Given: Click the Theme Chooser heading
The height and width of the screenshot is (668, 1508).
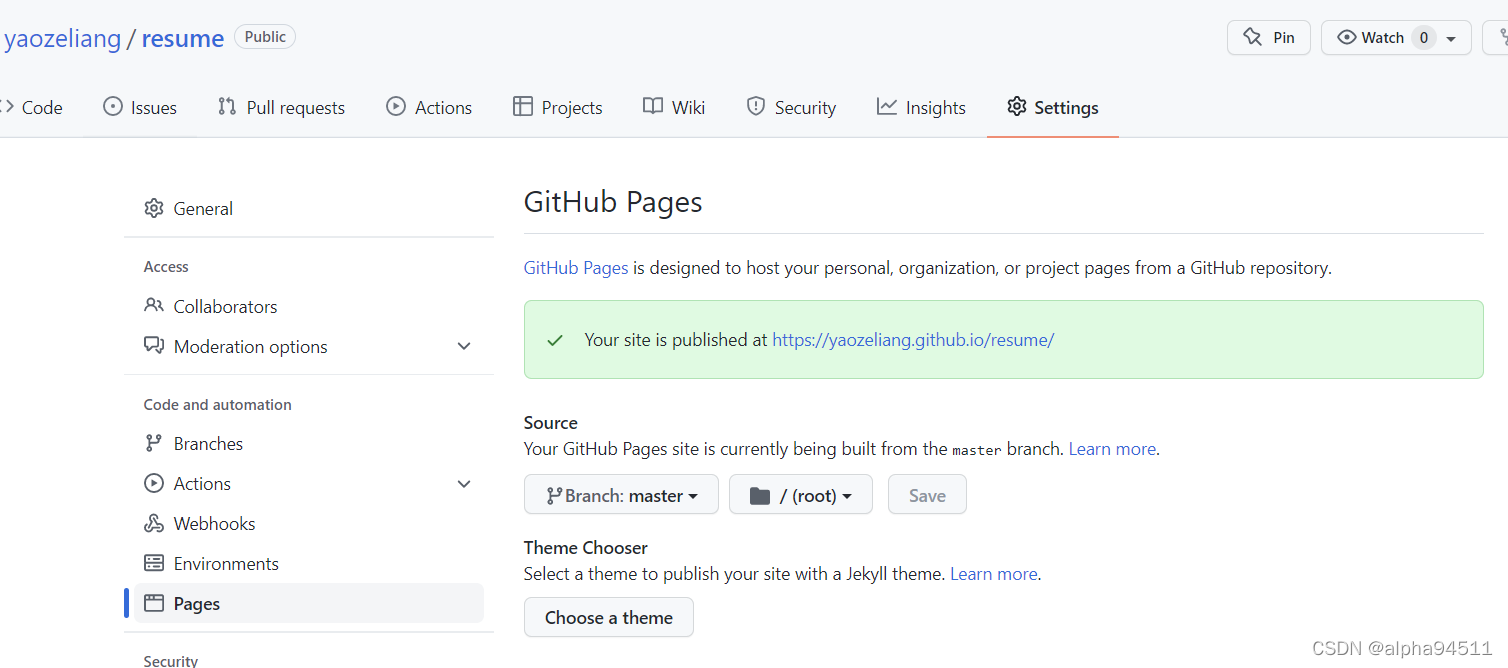Looking at the screenshot, I should [586, 547].
